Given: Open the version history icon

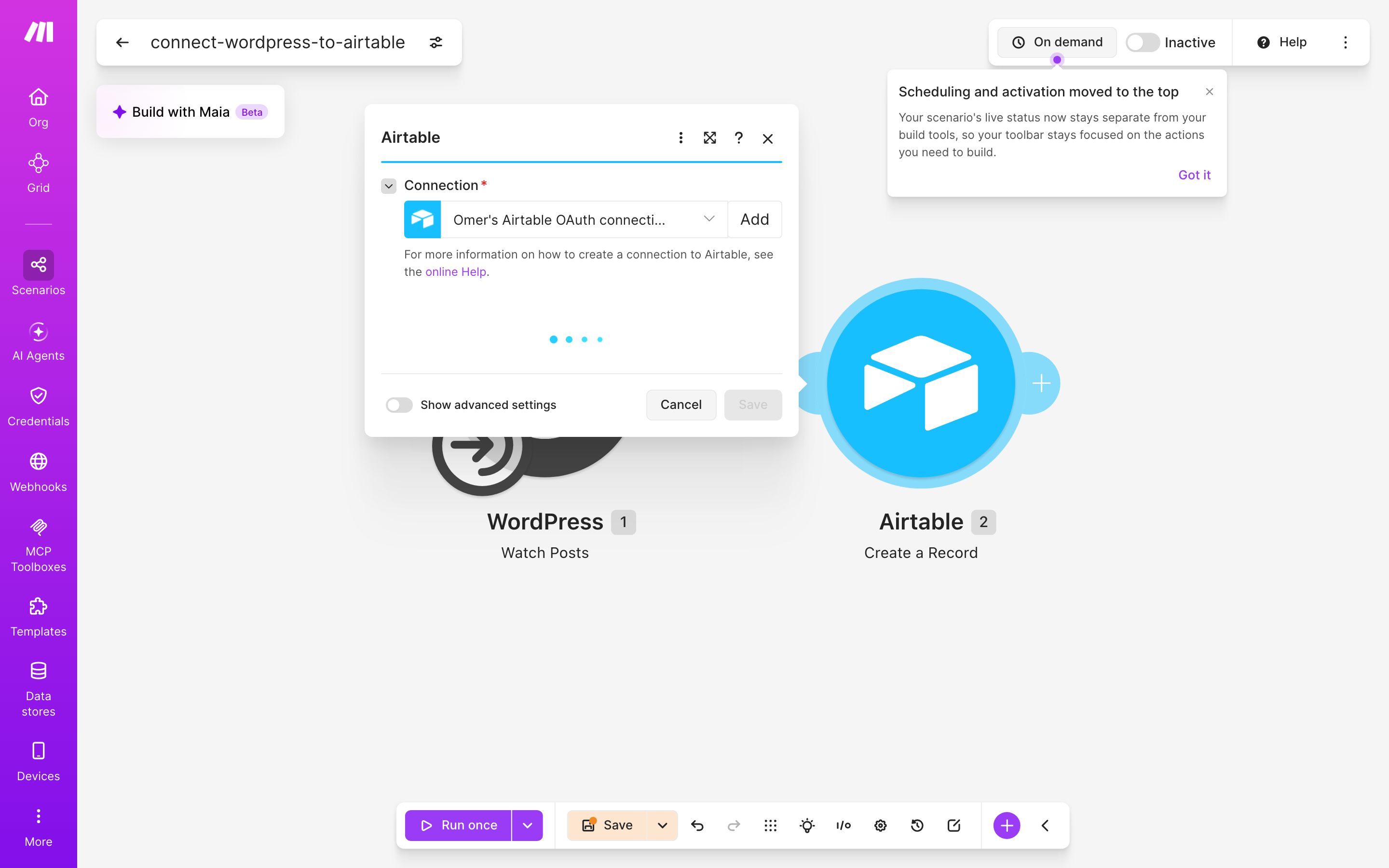Looking at the screenshot, I should [x=917, y=826].
